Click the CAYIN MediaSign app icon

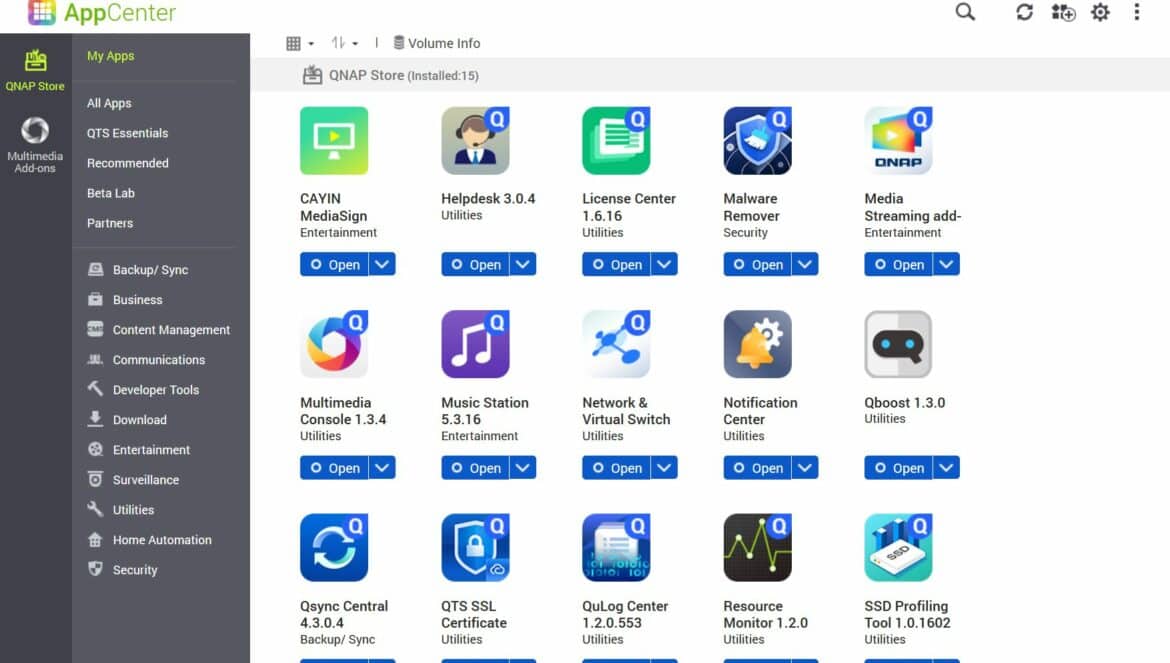click(x=334, y=140)
